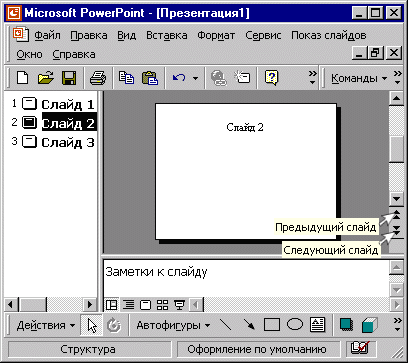The image size is (408, 363).
Task: Click the PowerPoint document icon in menu bar
Action: [x=21, y=34]
